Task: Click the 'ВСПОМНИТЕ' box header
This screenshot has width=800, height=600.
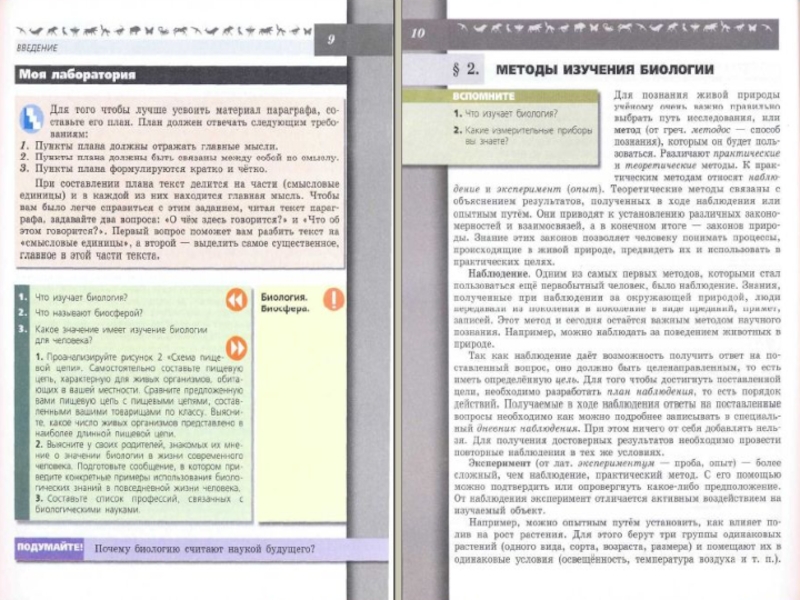Action: point(484,96)
